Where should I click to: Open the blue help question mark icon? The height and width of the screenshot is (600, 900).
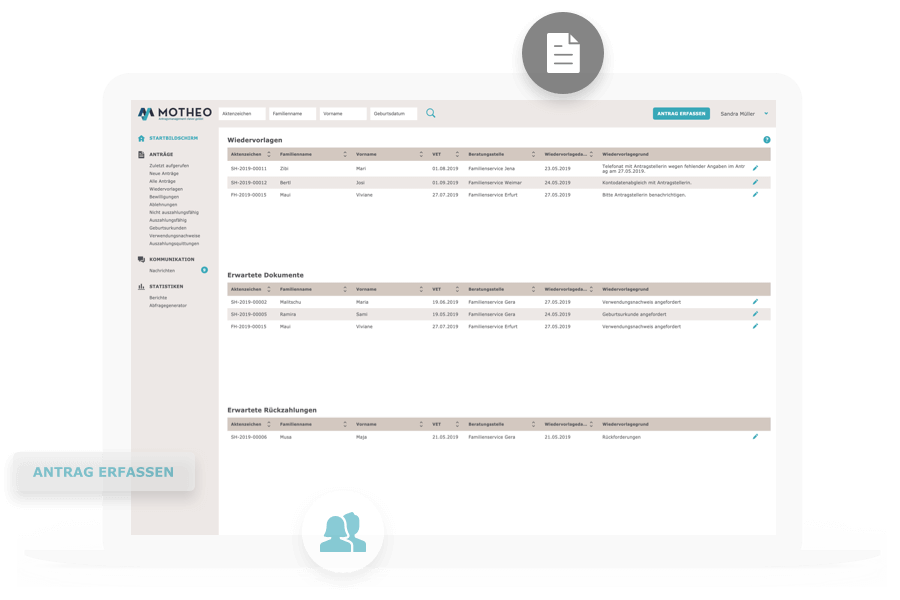point(767,140)
